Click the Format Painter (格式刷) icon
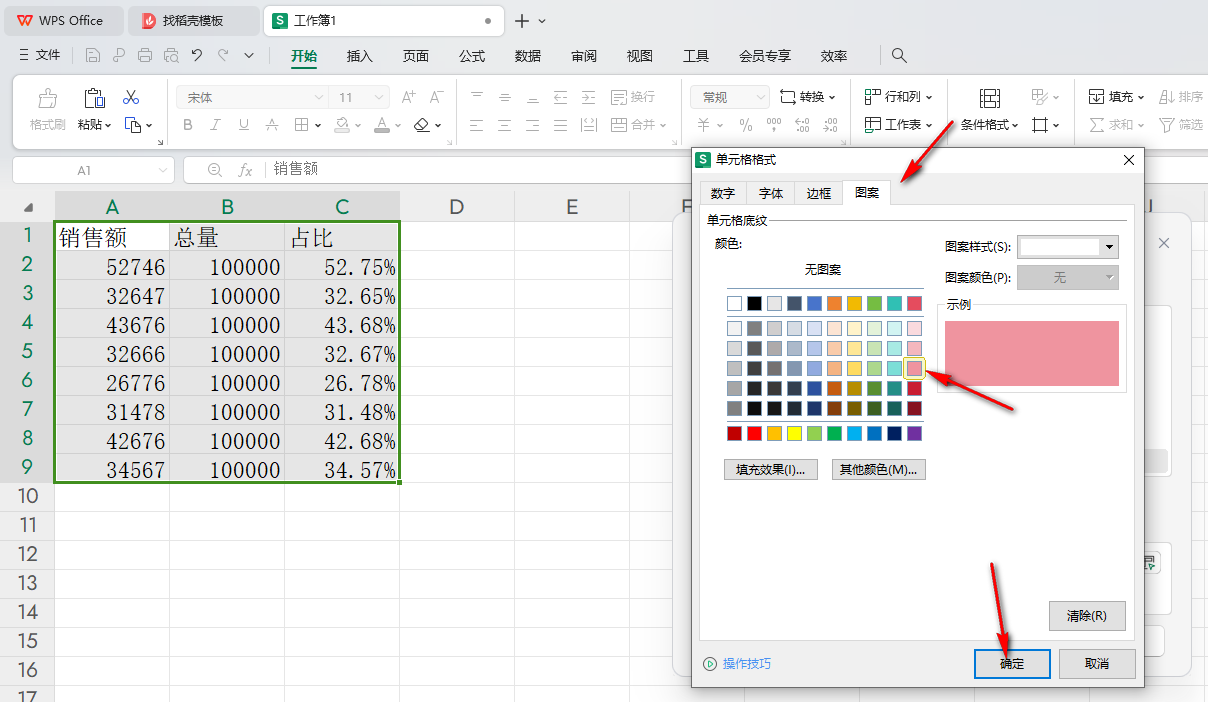1208x702 pixels. click(x=47, y=98)
